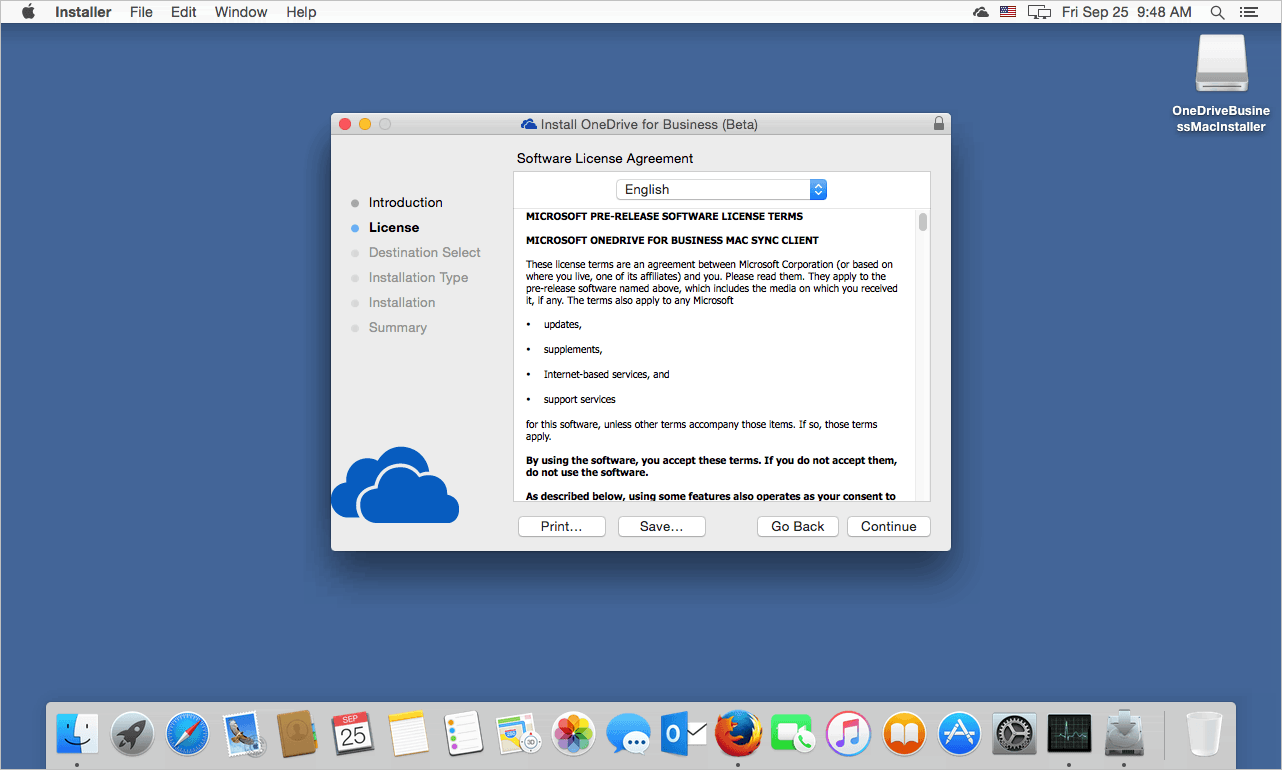This screenshot has height=770, width=1282.
Task: Click the clock showing Fri Sep 25
Action: (x=1127, y=12)
